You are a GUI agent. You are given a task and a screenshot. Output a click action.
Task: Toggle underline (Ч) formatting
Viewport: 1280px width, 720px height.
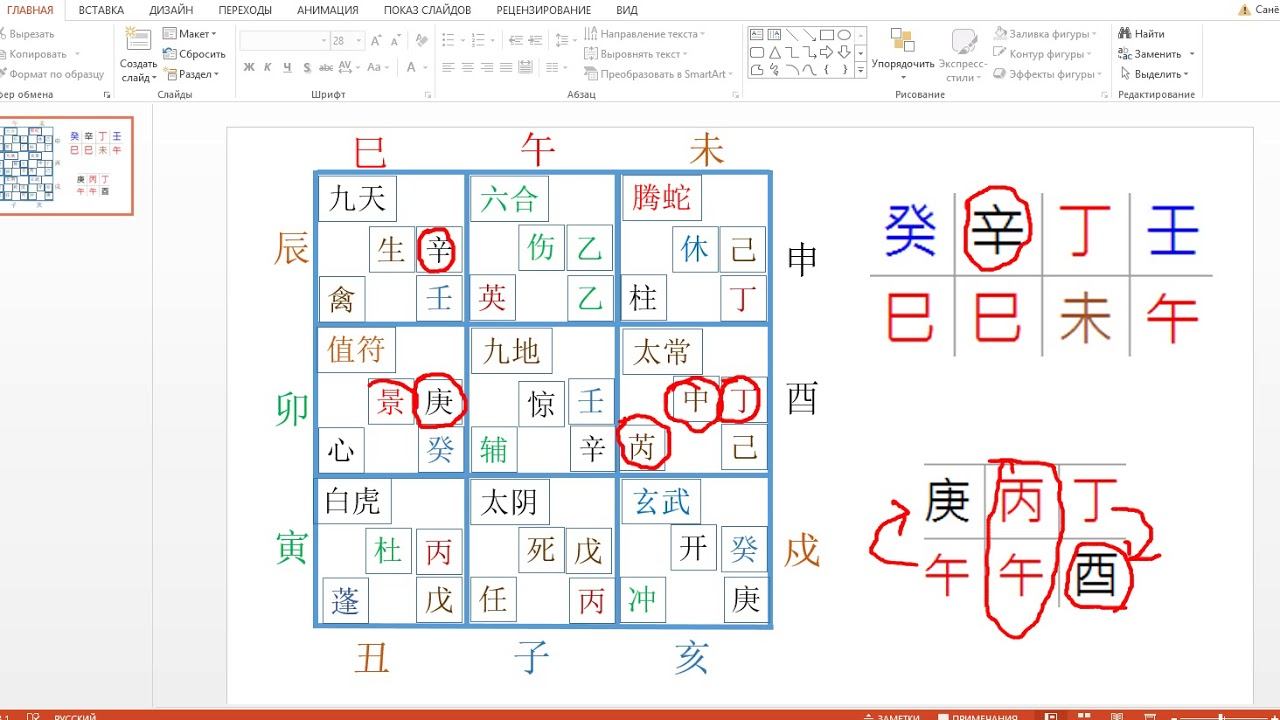point(287,67)
